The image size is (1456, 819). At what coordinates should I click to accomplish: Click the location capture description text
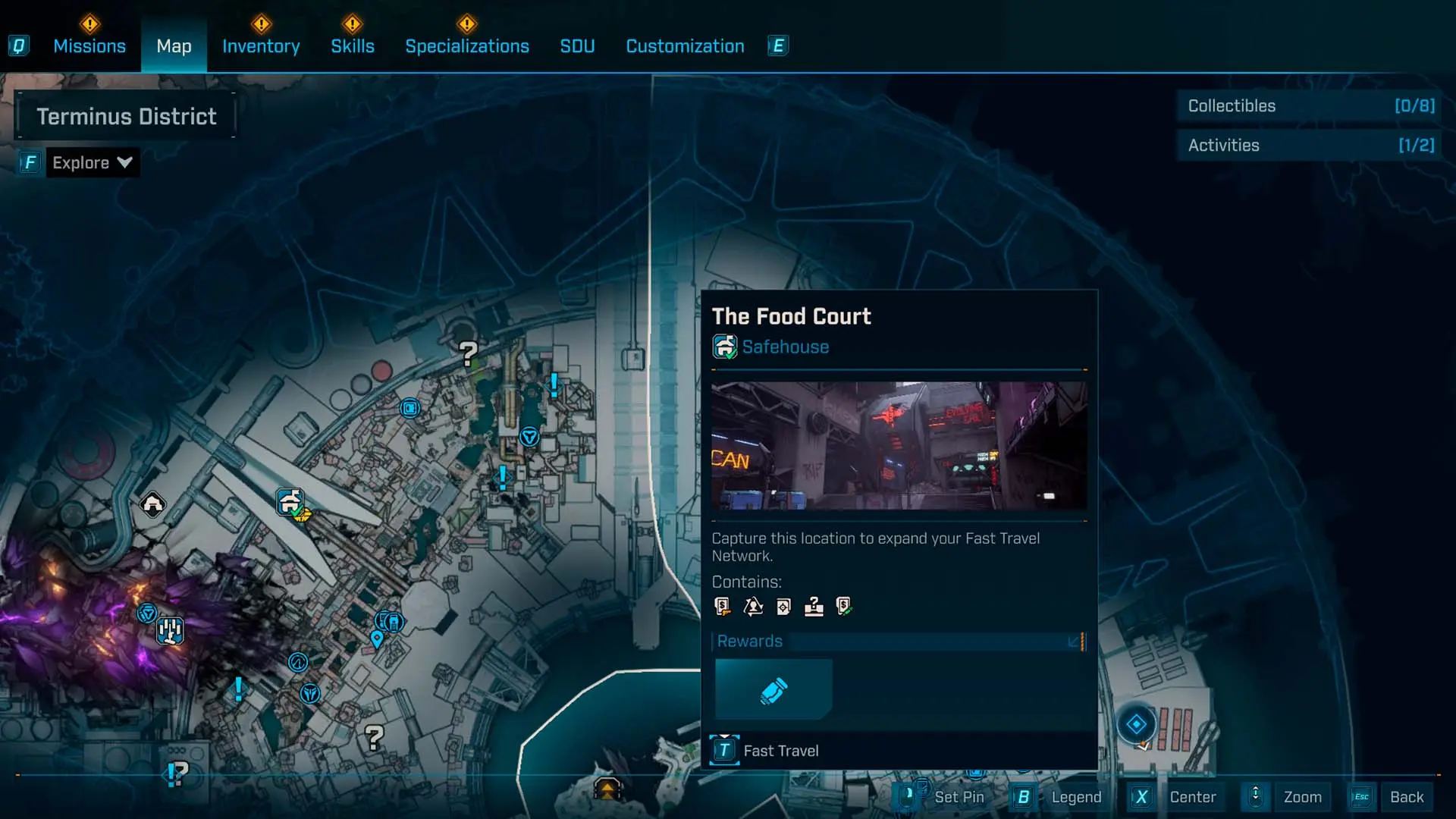(x=876, y=547)
